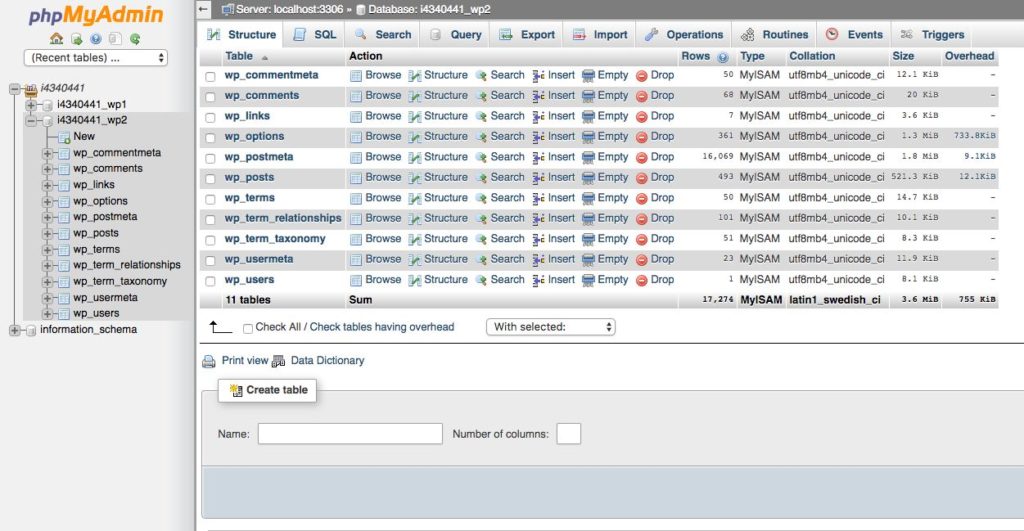Click wp_posts table icon in tree
The width and height of the screenshot is (1024, 531).
64,234
